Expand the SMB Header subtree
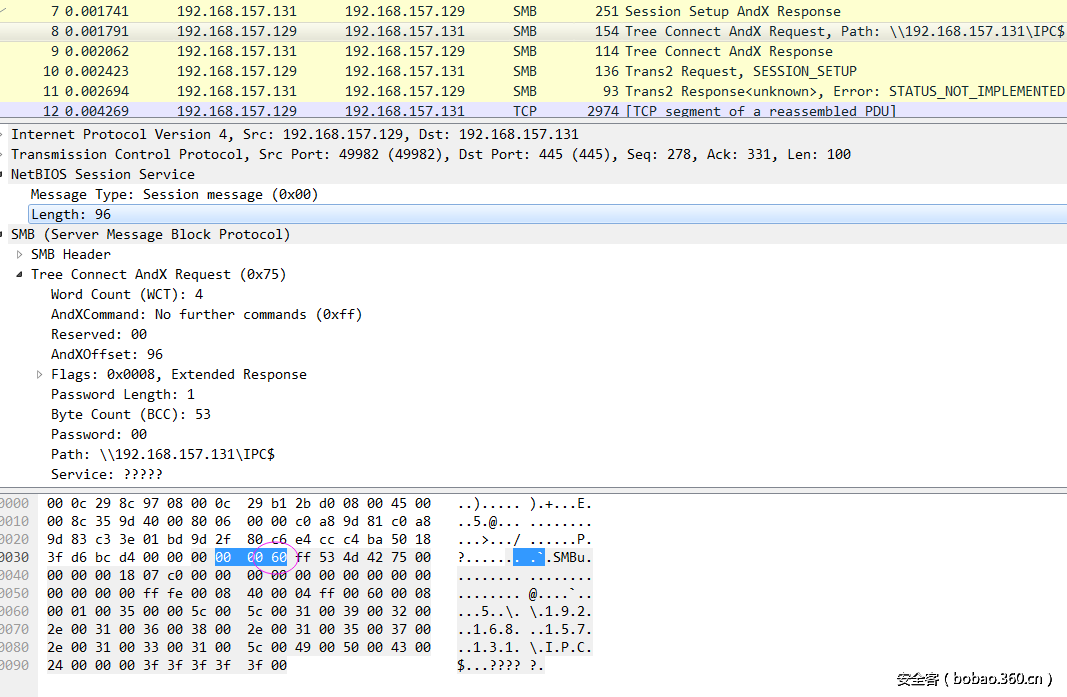1067x697 pixels. pyautogui.click(x=19, y=255)
